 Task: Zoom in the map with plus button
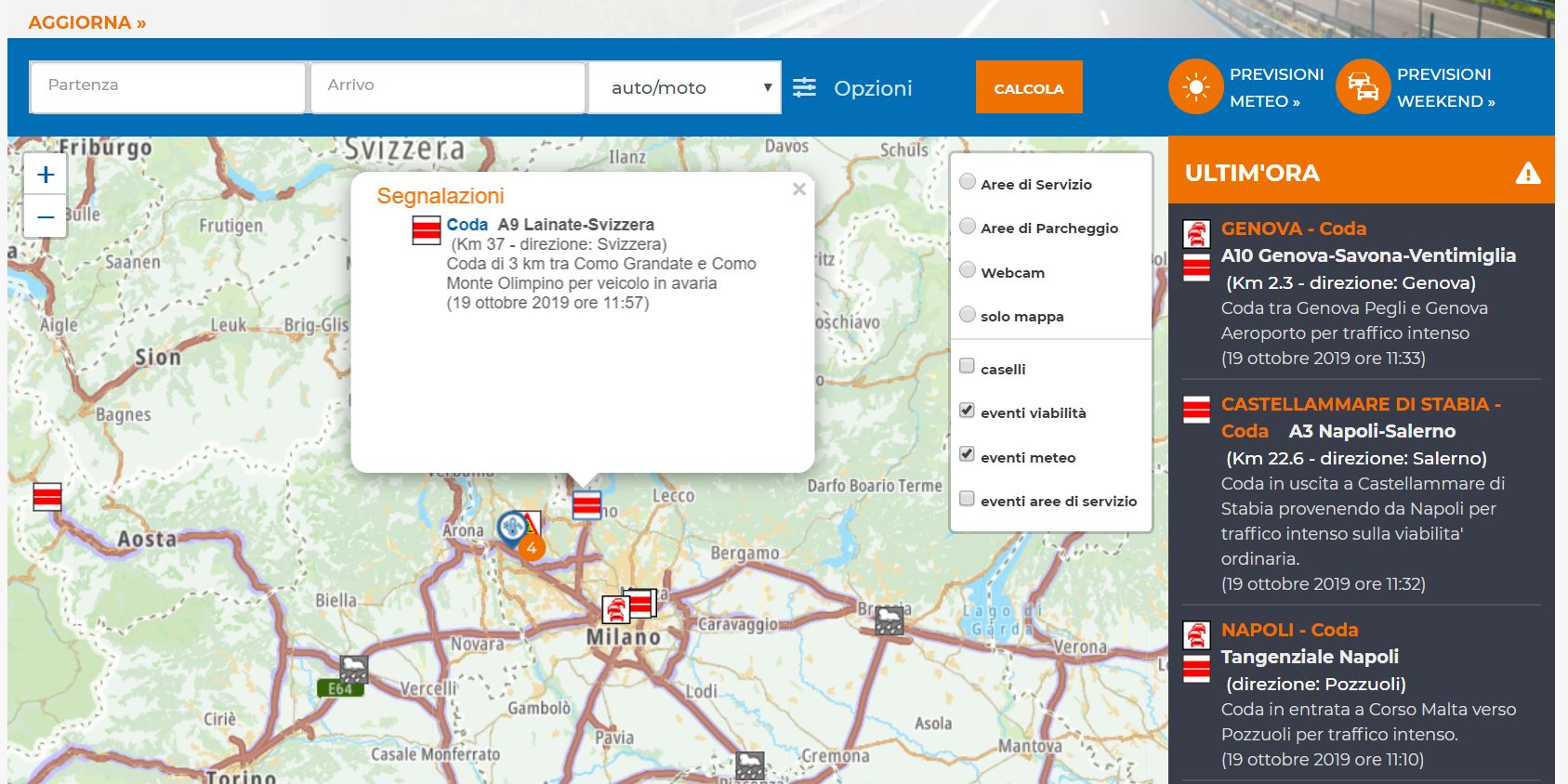click(x=46, y=175)
